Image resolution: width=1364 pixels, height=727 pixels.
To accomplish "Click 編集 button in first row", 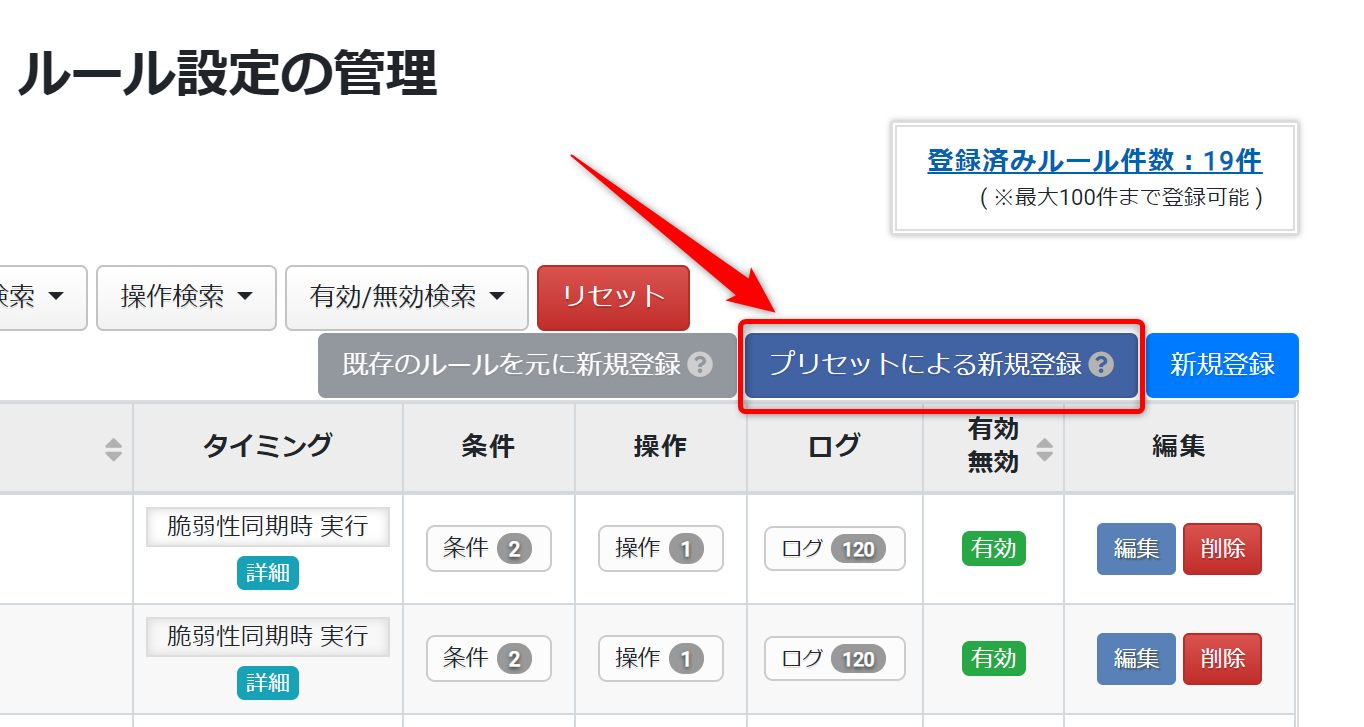I will pos(1136,549).
